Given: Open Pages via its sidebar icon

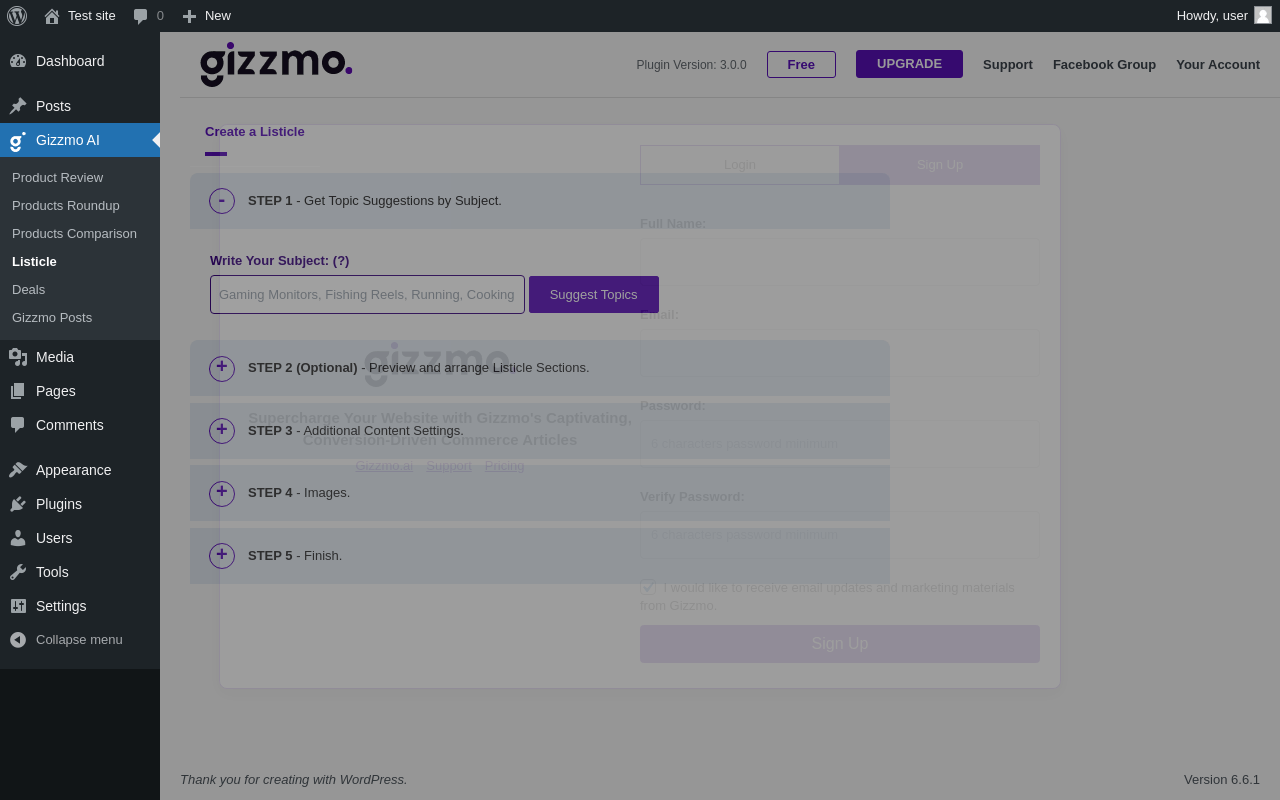Looking at the screenshot, I should coord(18,391).
